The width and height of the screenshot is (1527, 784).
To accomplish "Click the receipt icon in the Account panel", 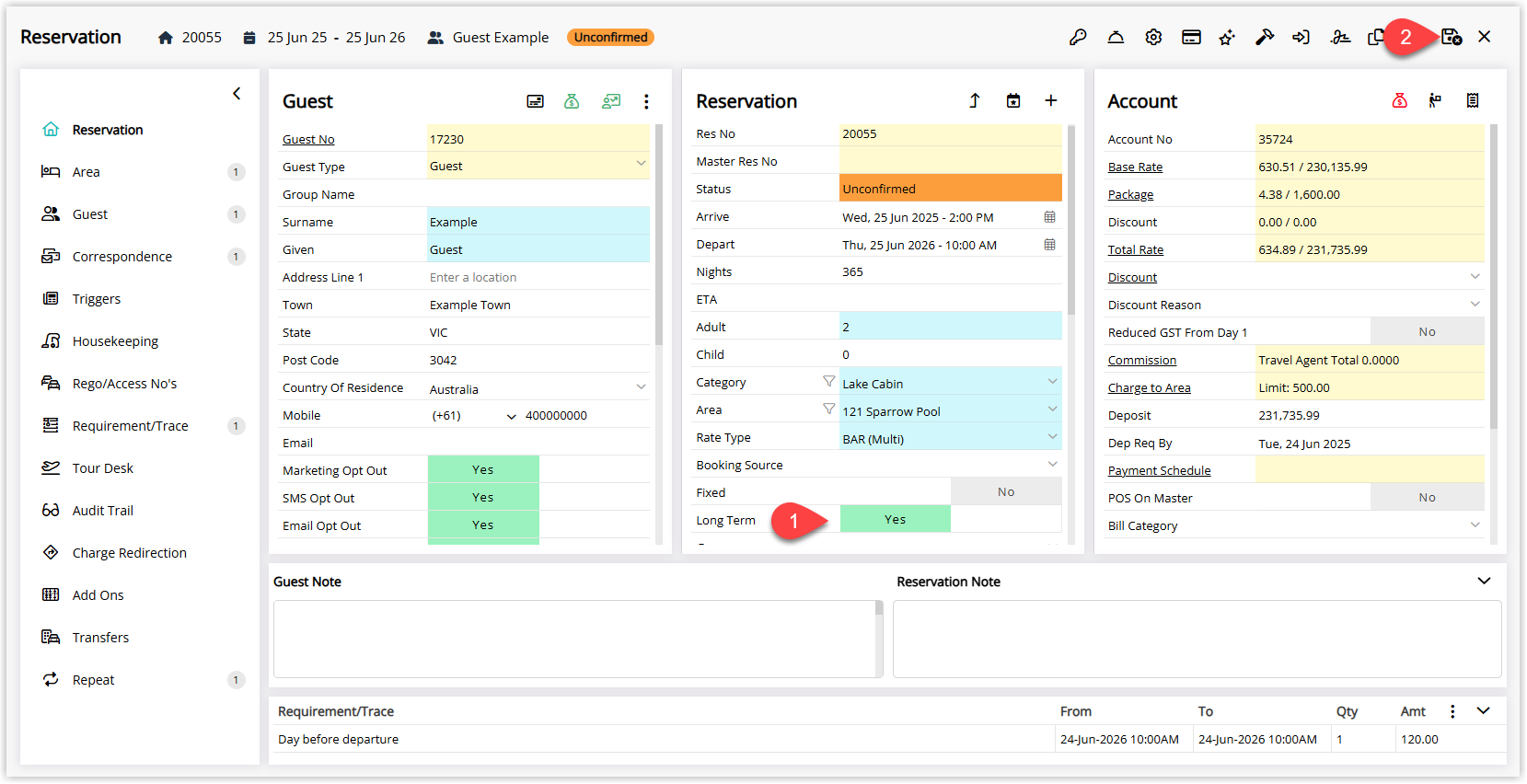I will [x=1473, y=100].
